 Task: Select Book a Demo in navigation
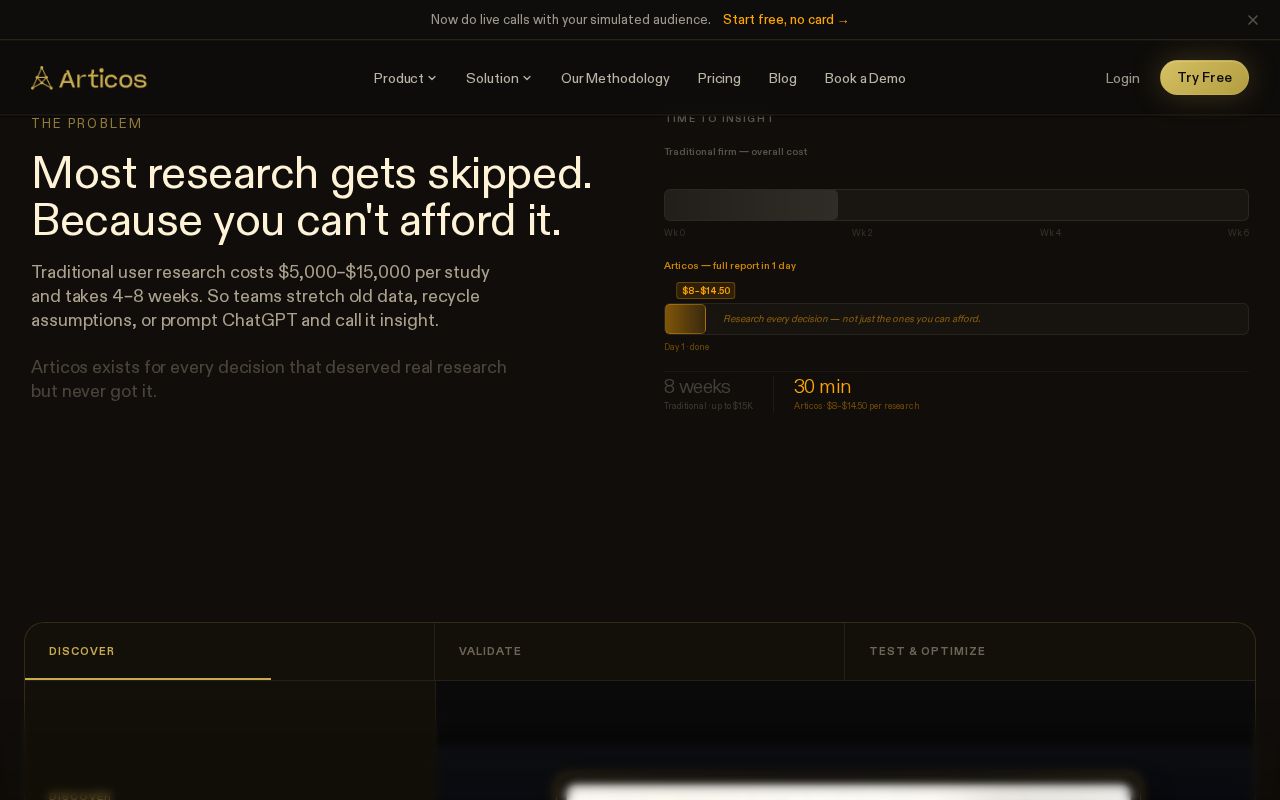(x=865, y=78)
